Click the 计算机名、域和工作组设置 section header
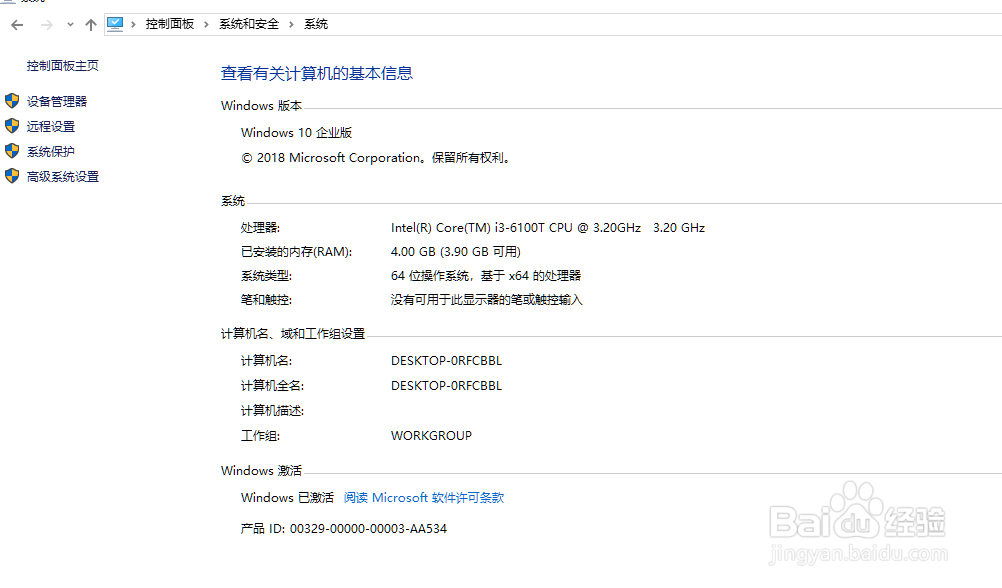This screenshot has width=1002, height=588. pos(293,334)
